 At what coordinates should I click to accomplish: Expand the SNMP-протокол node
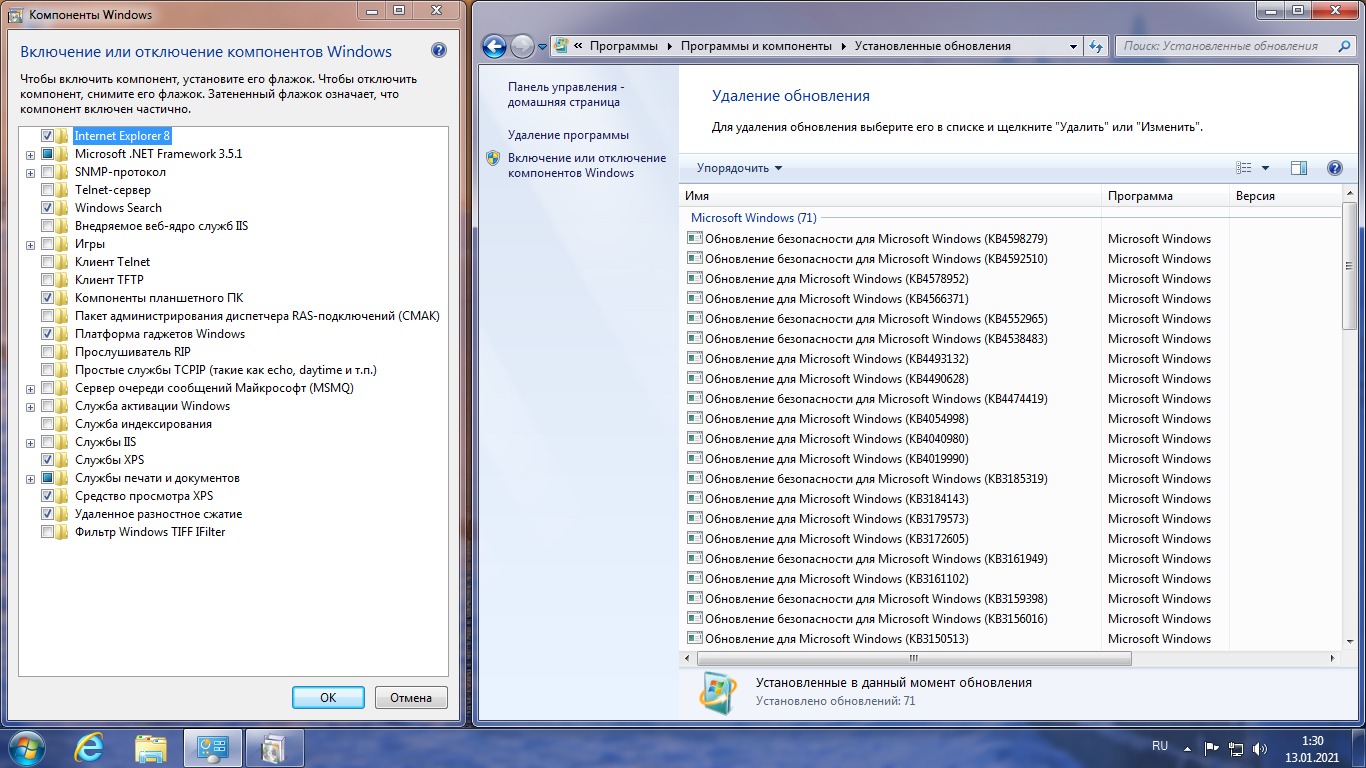(31, 173)
